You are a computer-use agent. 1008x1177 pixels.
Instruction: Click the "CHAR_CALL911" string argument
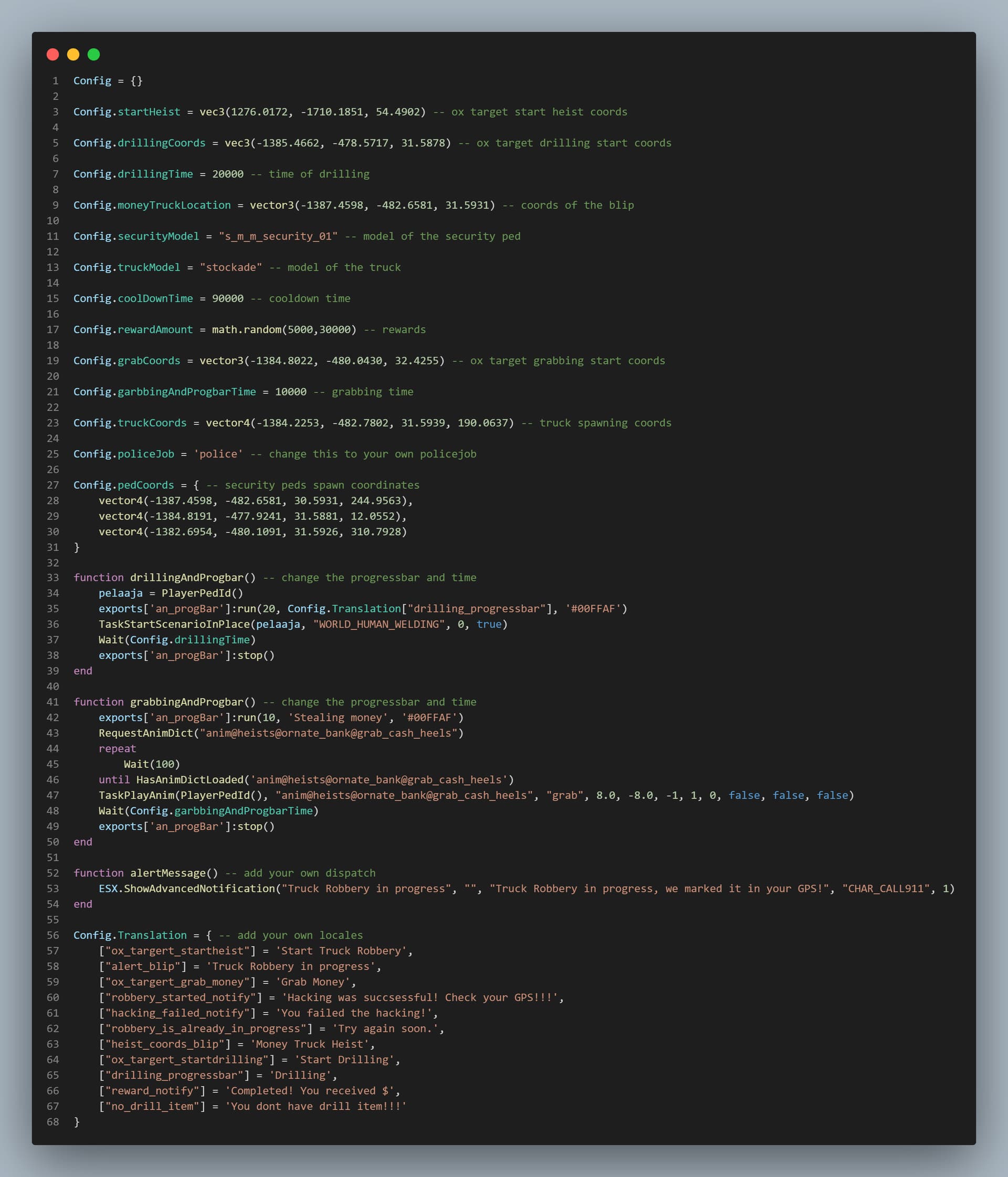point(885,889)
